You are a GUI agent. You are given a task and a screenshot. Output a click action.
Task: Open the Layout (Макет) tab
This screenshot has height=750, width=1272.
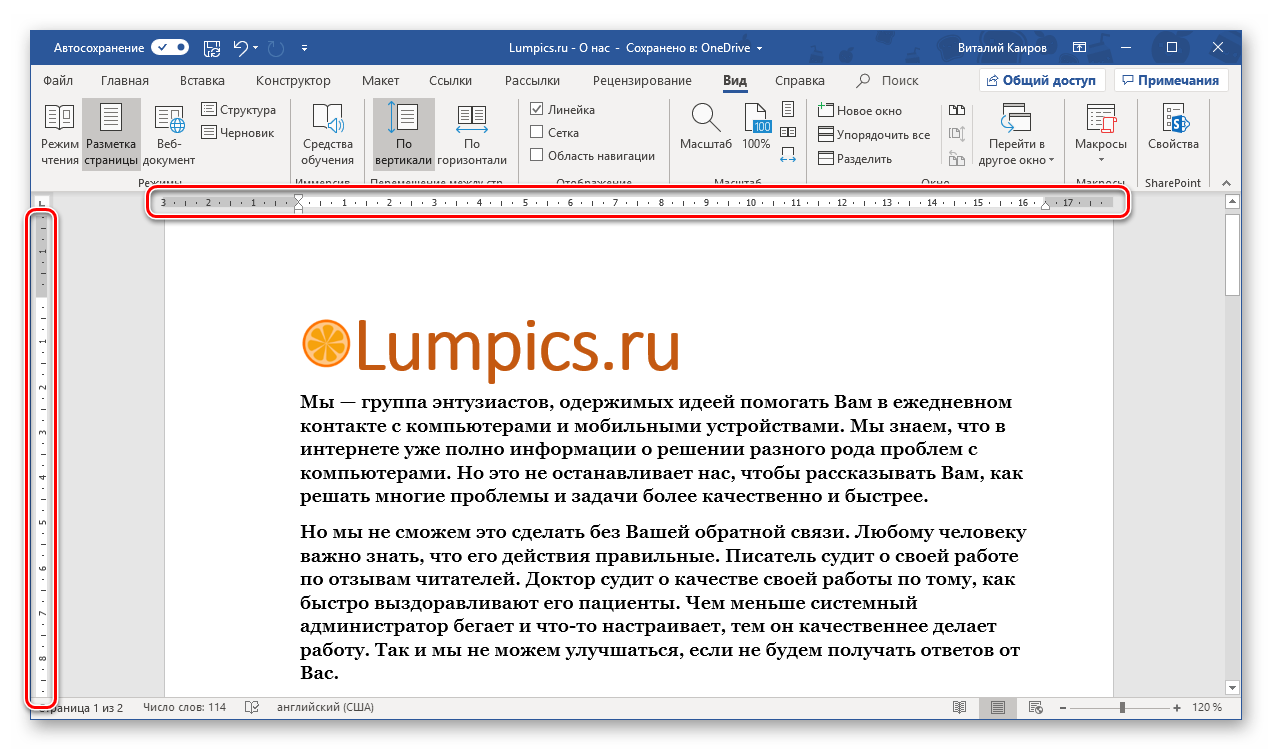(381, 81)
